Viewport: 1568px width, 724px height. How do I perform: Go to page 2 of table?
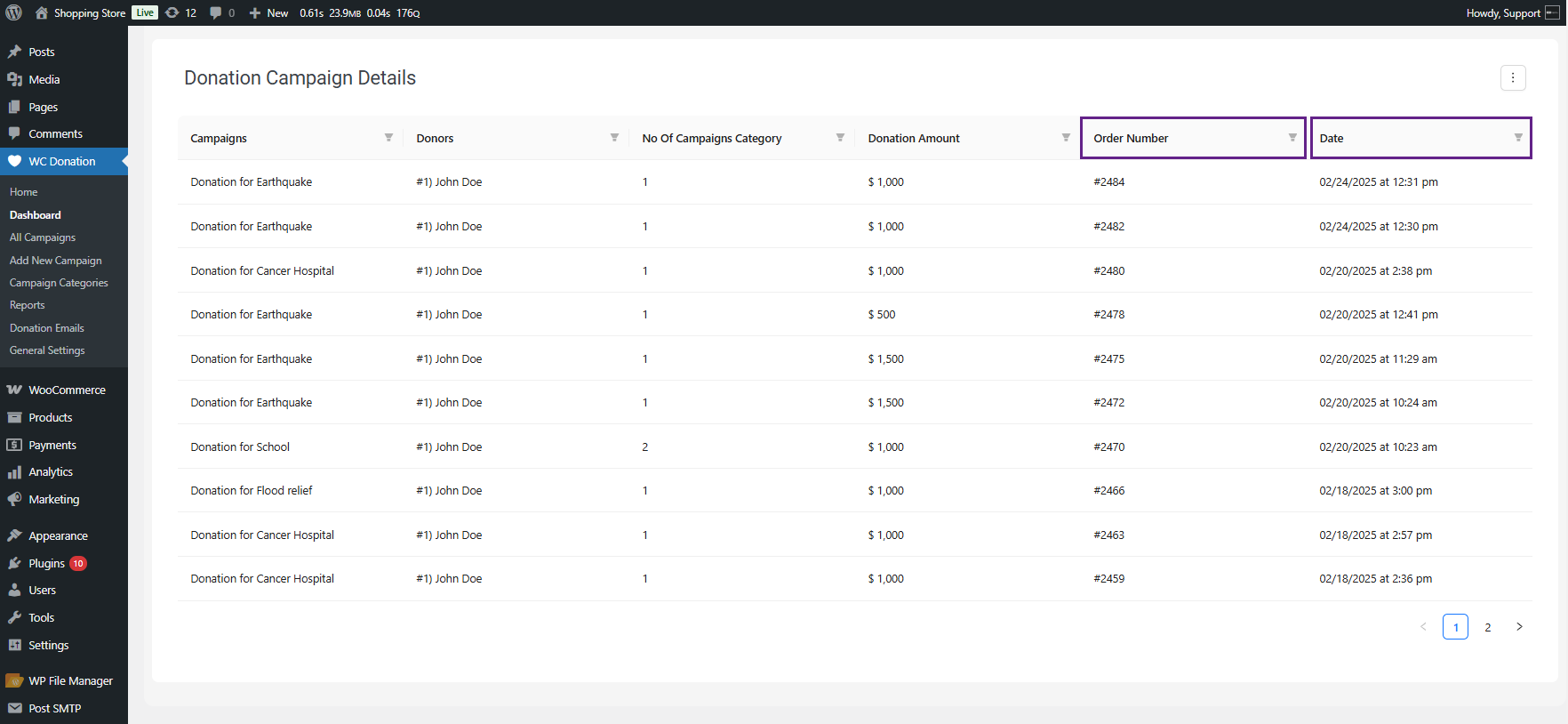click(x=1487, y=627)
